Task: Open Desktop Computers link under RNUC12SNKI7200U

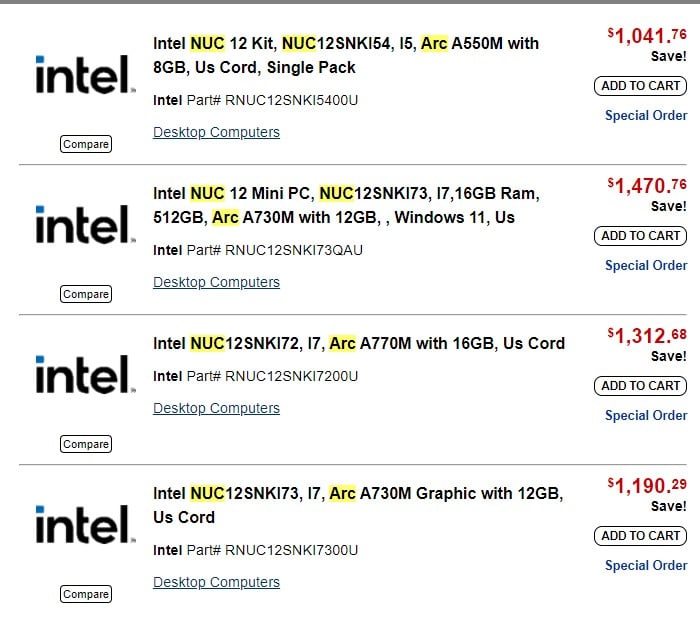Action: tap(216, 408)
